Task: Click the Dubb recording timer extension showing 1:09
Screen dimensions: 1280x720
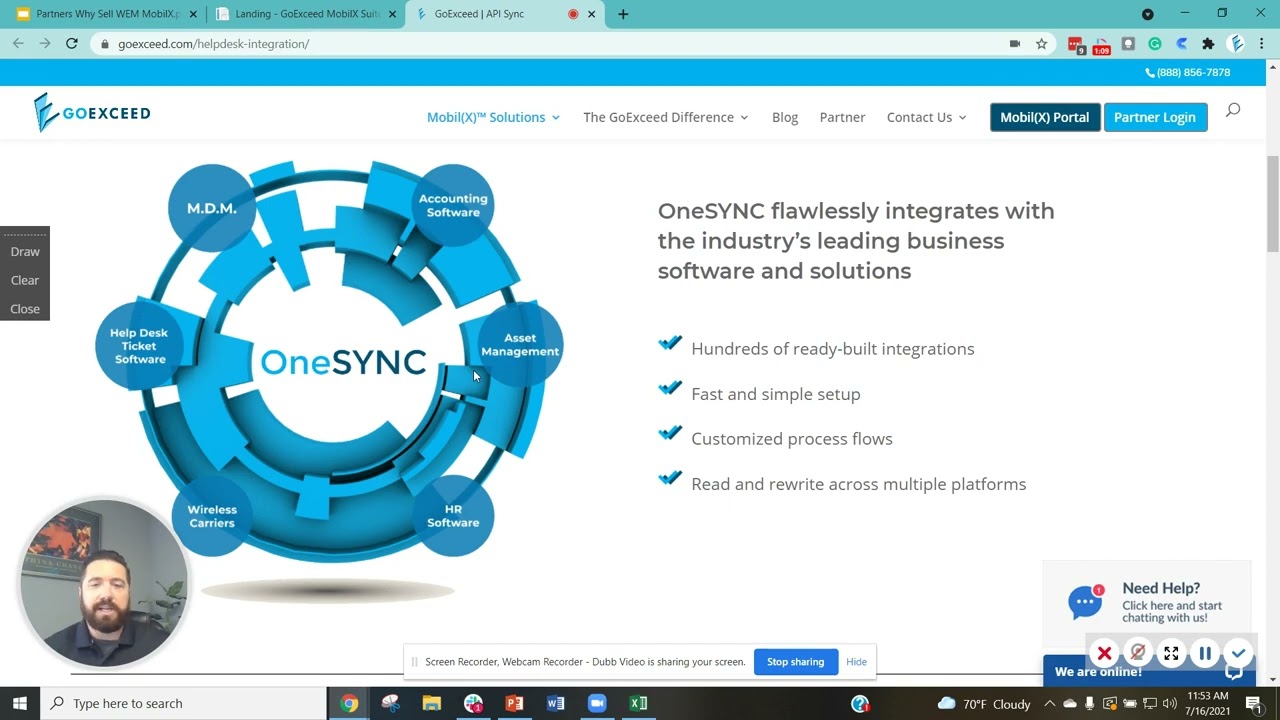Action: pos(1101,44)
